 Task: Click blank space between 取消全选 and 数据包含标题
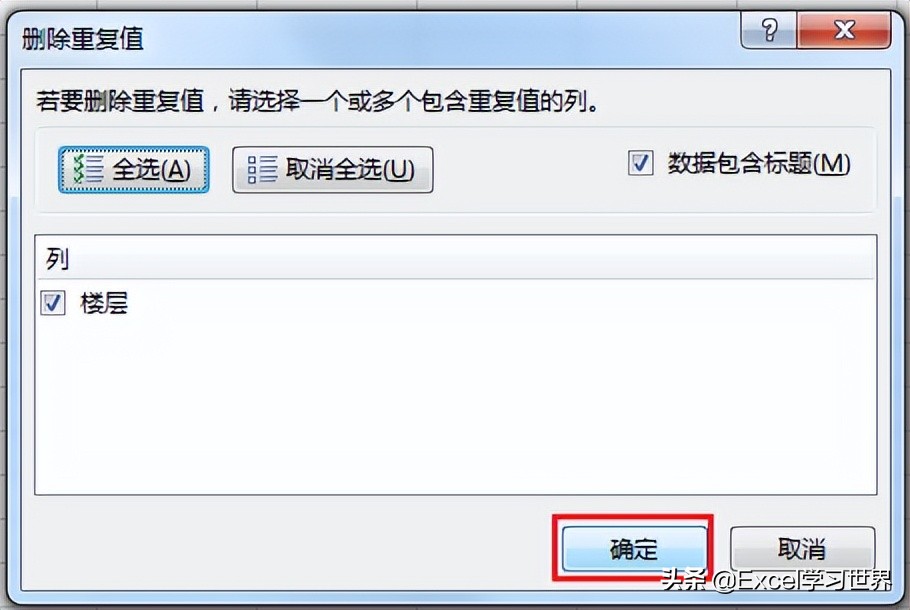528,169
